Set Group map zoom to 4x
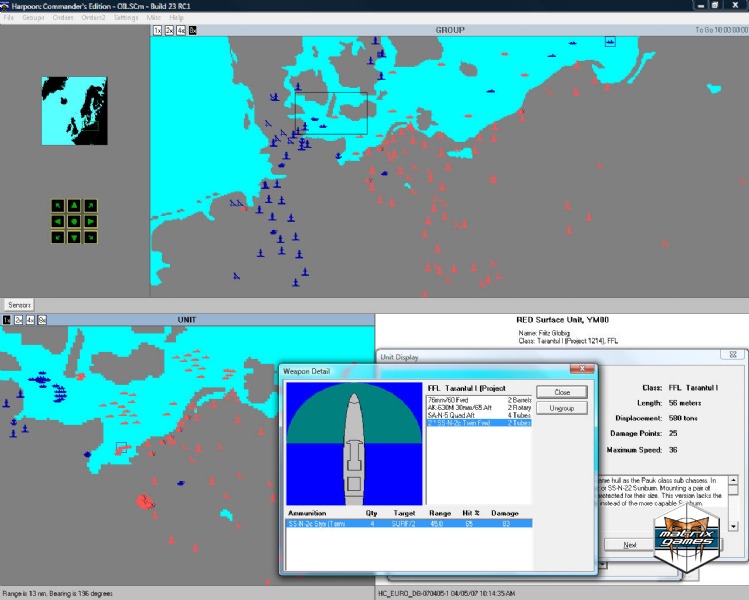749x600 pixels. [181, 30]
